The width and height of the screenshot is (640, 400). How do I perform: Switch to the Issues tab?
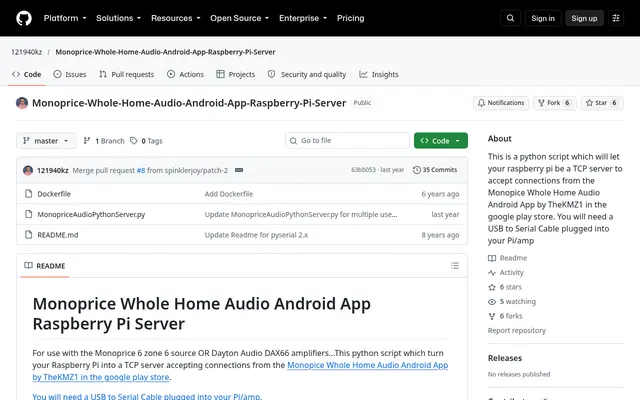tap(70, 74)
